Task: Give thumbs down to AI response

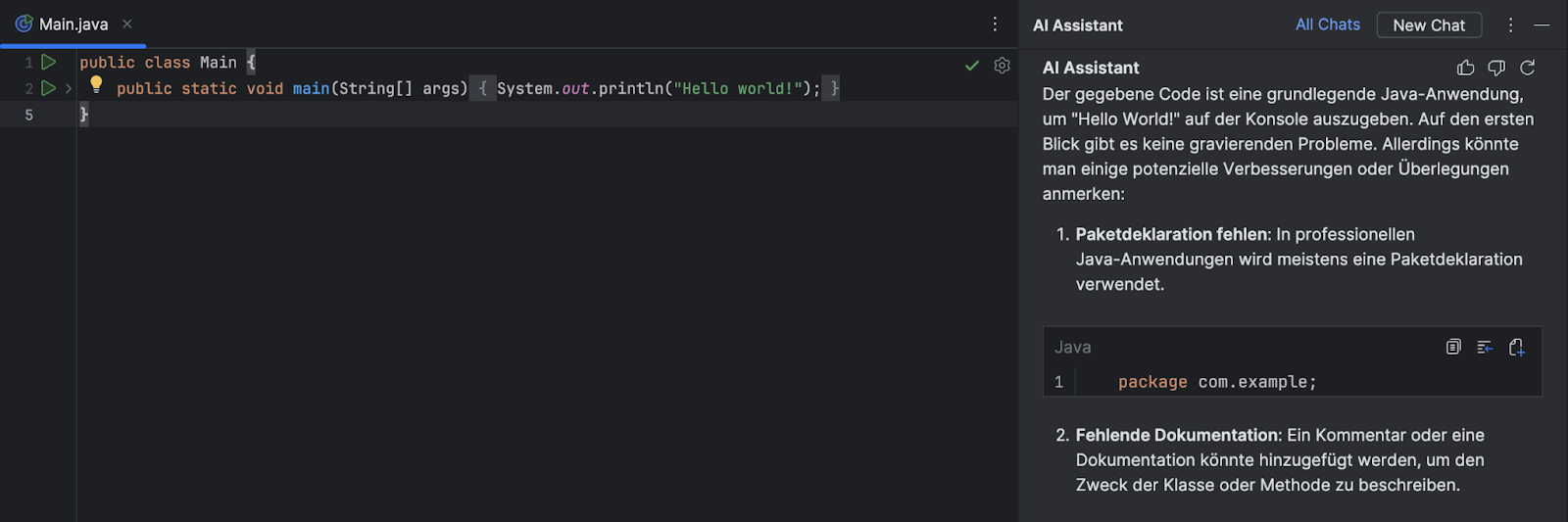Action: click(1496, 68)
